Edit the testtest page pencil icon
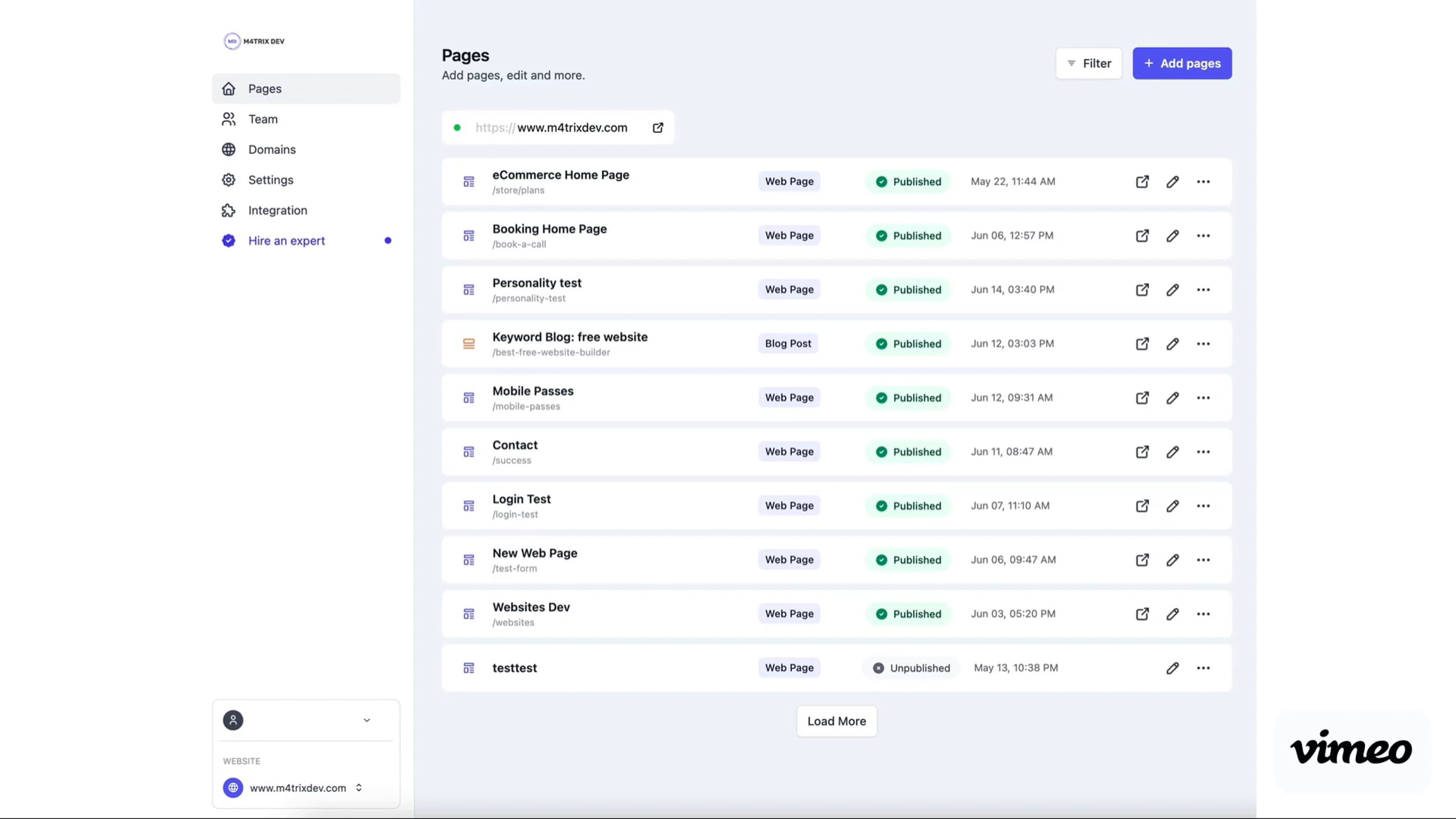Screen dimensions: 1456x819 tap(1172, 668)
